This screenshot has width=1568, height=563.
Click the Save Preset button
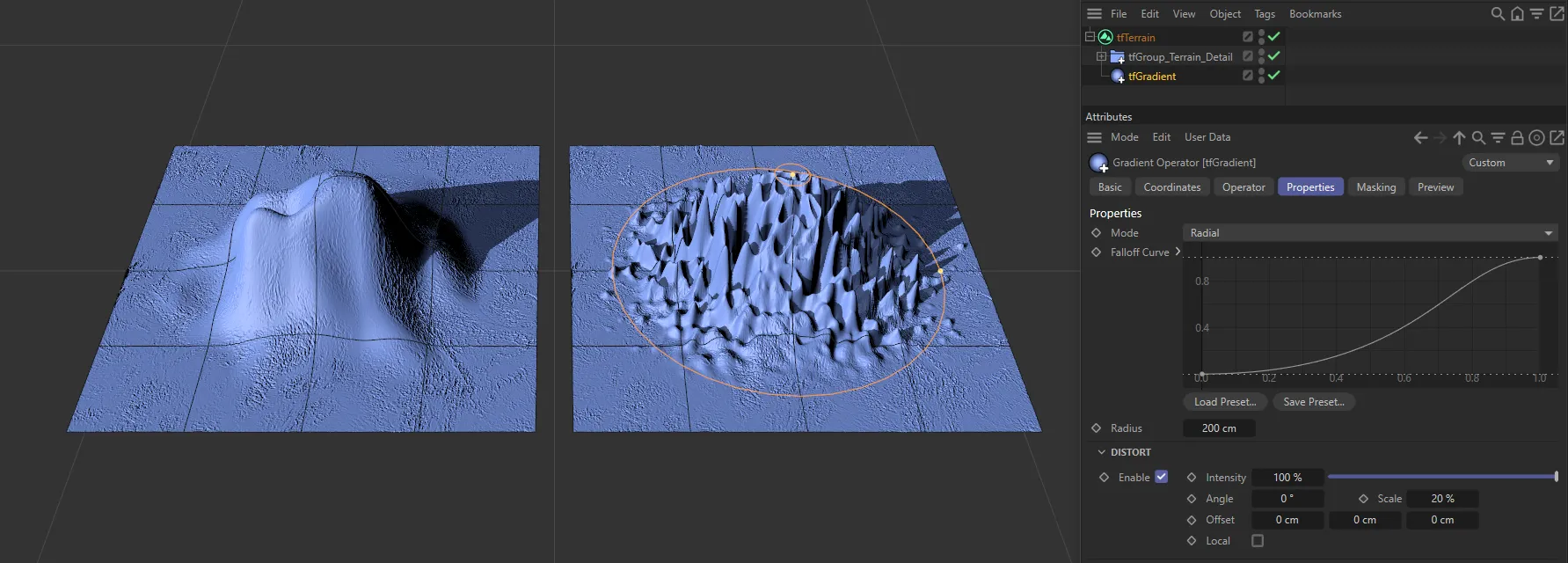pyautogui.click(x=1314, y=402)
